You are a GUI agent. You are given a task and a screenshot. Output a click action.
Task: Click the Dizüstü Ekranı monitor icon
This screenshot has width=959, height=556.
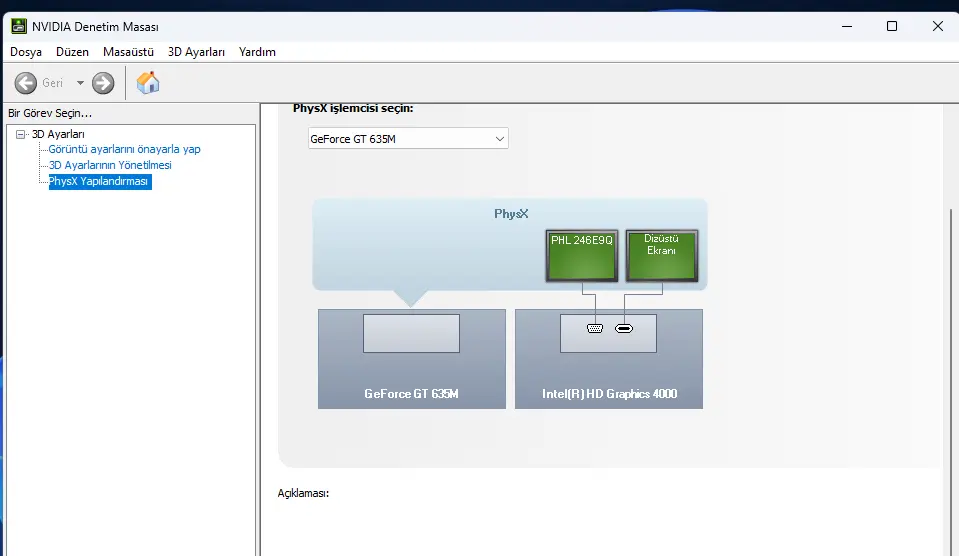pos(662,256)
